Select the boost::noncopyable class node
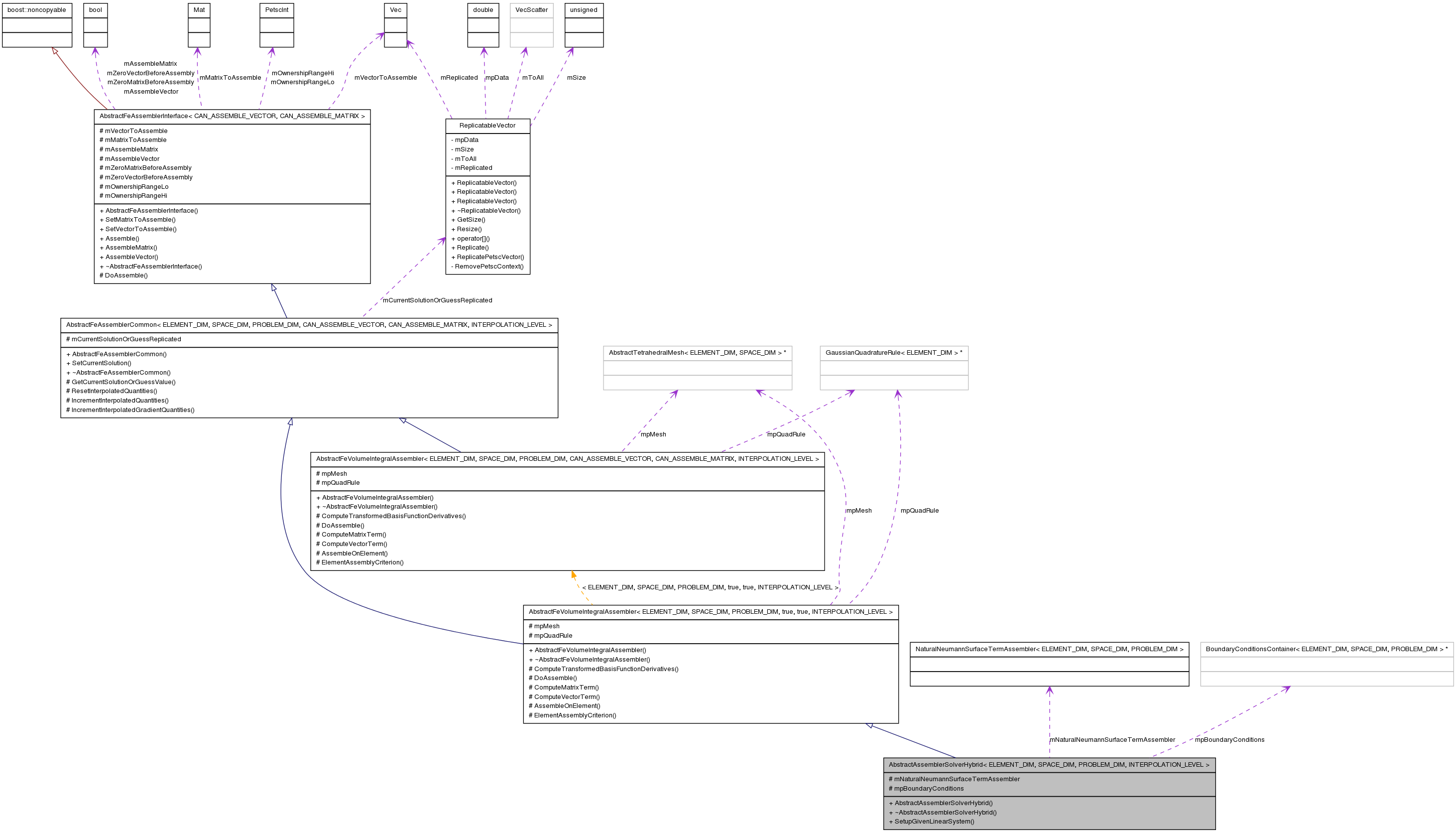 coord(36,26)
